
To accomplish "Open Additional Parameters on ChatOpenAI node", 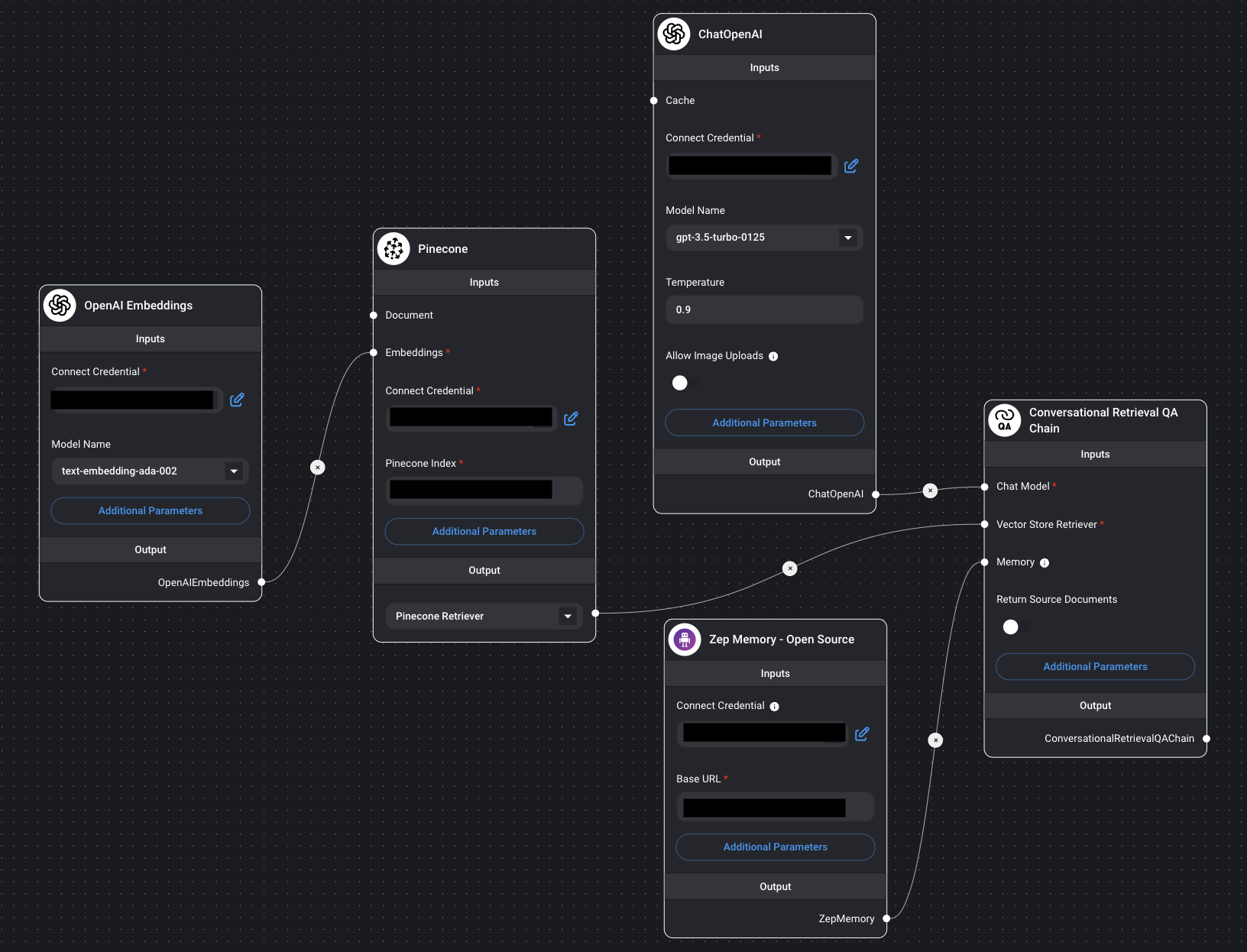I will [x=764, y=423].
